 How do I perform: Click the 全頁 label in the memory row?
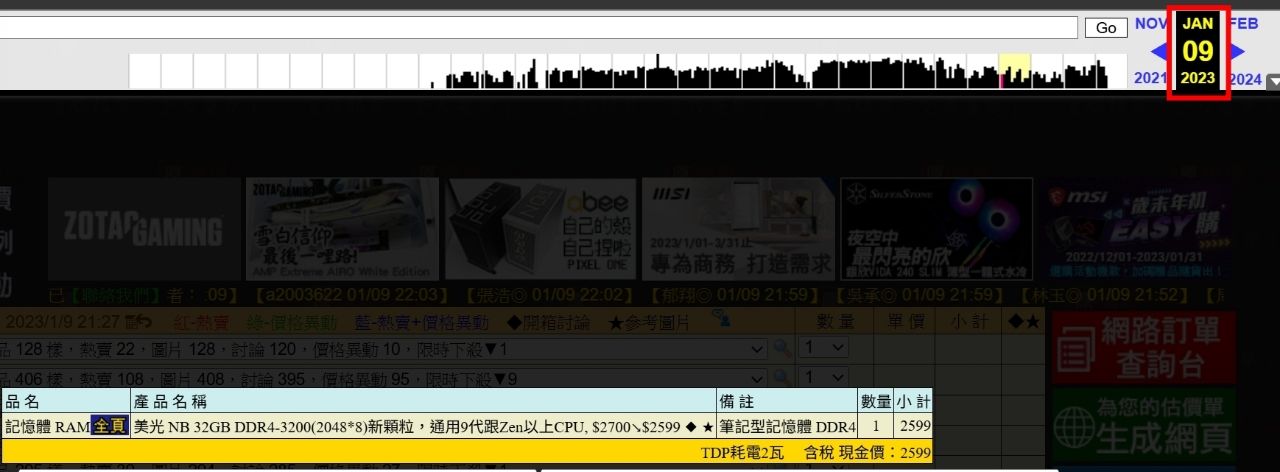click(x=110, y=427)
